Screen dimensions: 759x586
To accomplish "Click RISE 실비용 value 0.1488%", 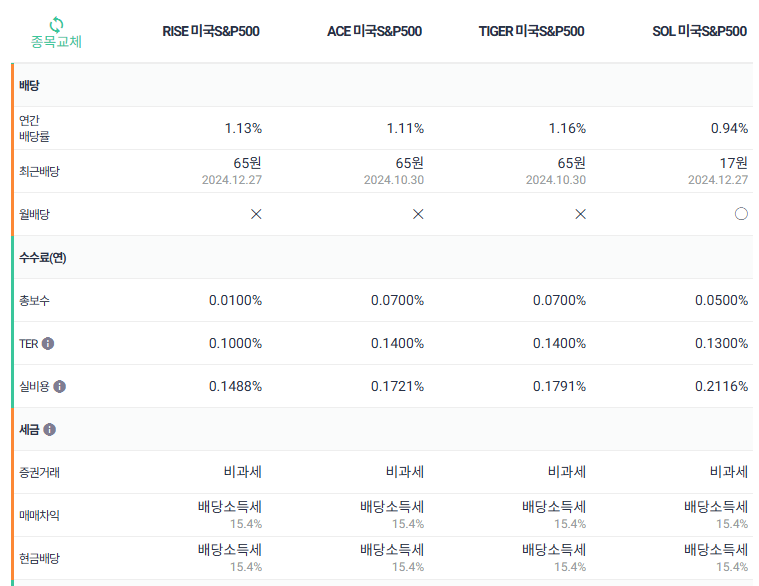I will (235, 387).
